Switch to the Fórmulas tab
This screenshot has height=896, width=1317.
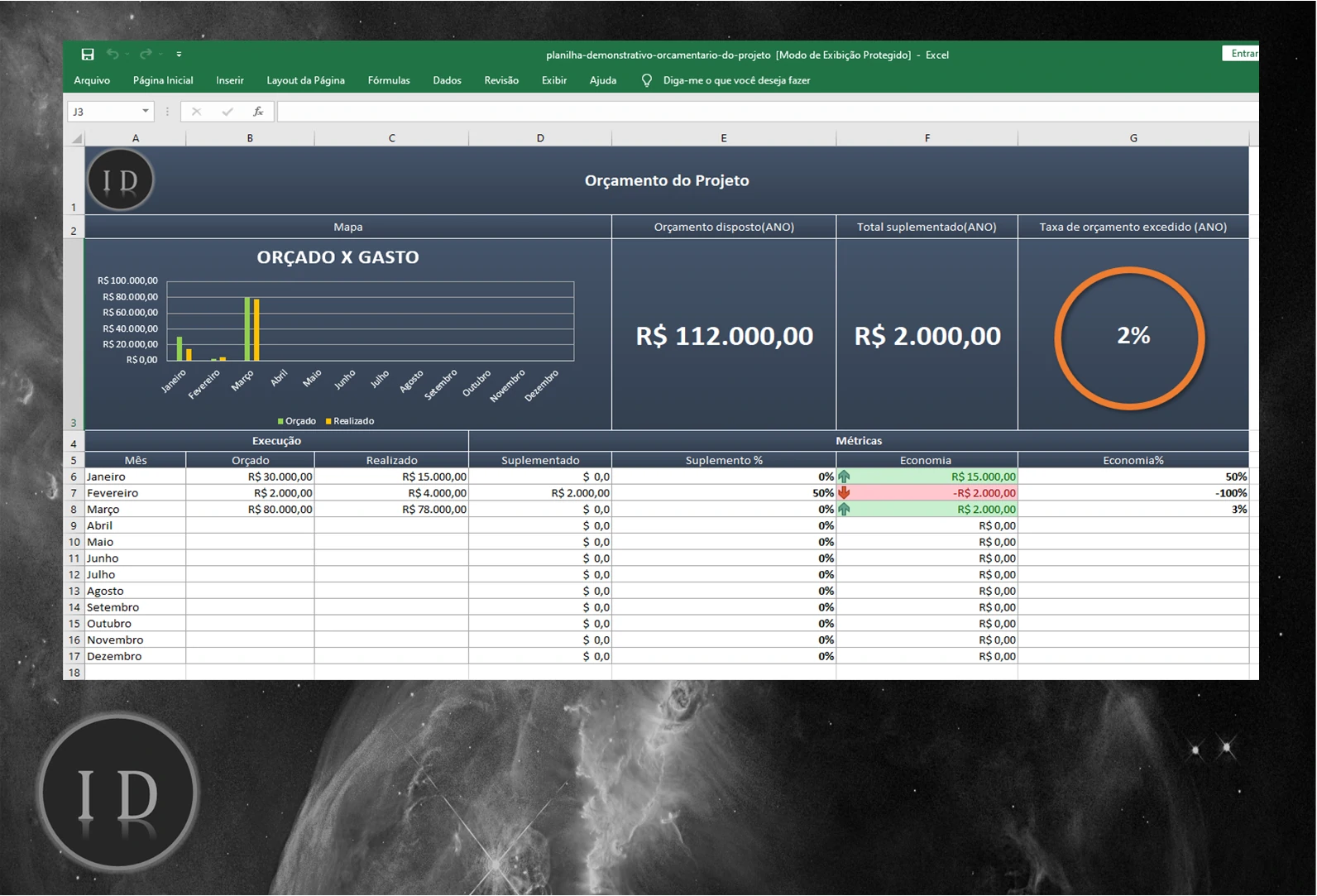[x=389, y=80]
